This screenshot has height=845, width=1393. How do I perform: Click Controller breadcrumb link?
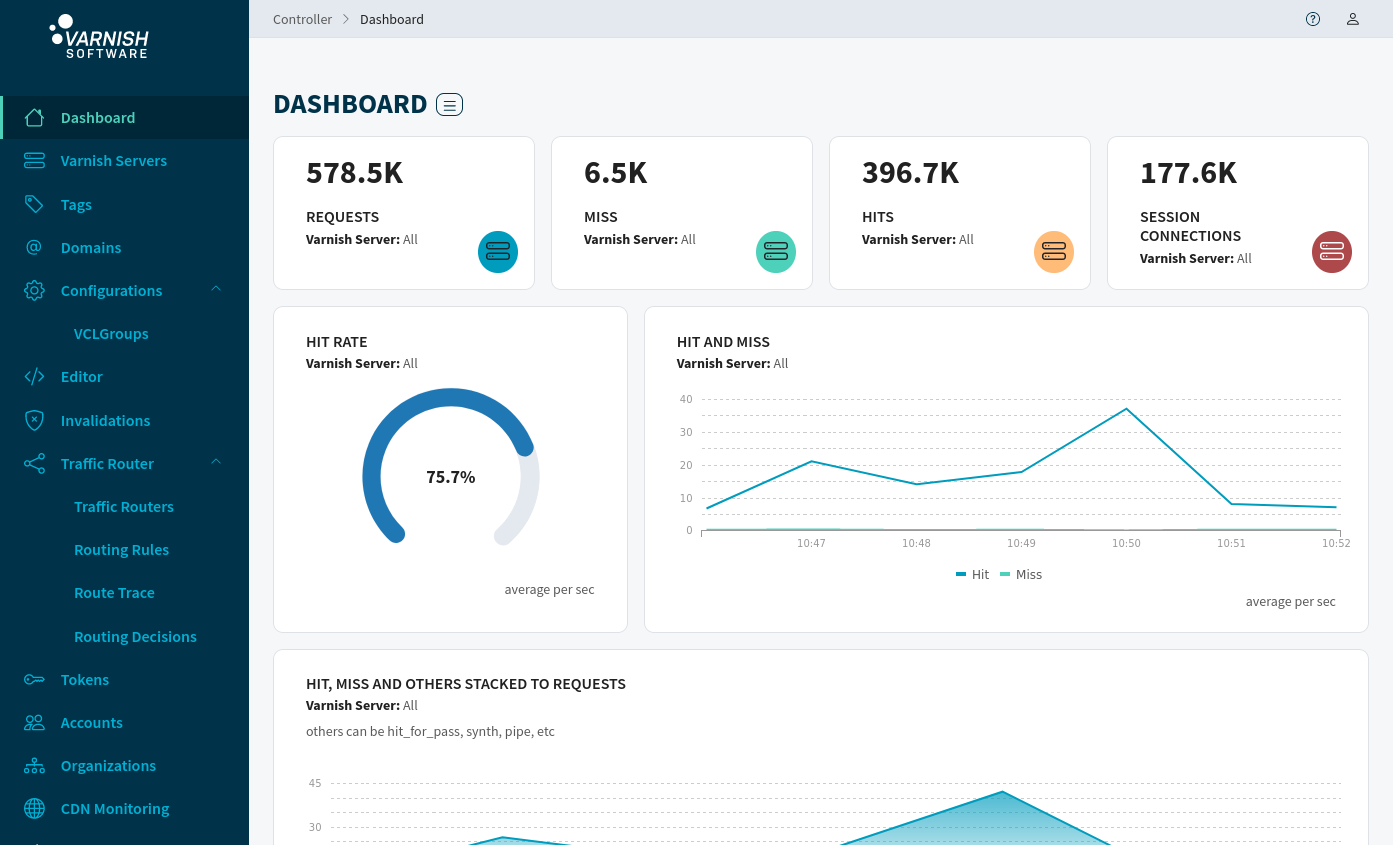click(x=302, y=19)
